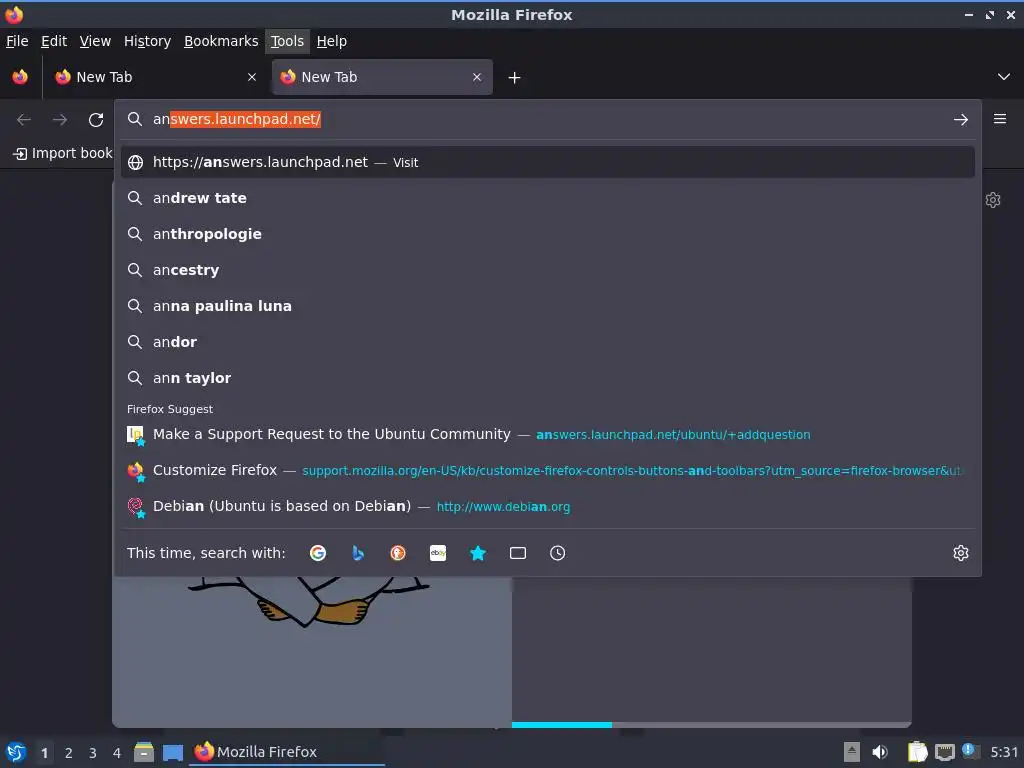
Task: Select Mozilla Firefox taskbar window button
Action: [x=287, y=752]
